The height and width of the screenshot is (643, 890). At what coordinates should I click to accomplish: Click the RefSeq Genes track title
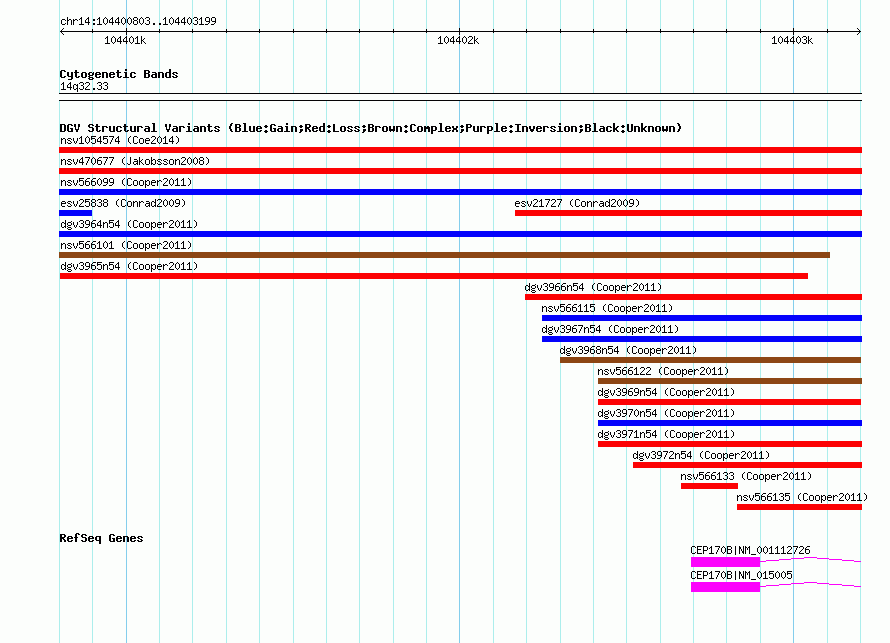point(101,538)
